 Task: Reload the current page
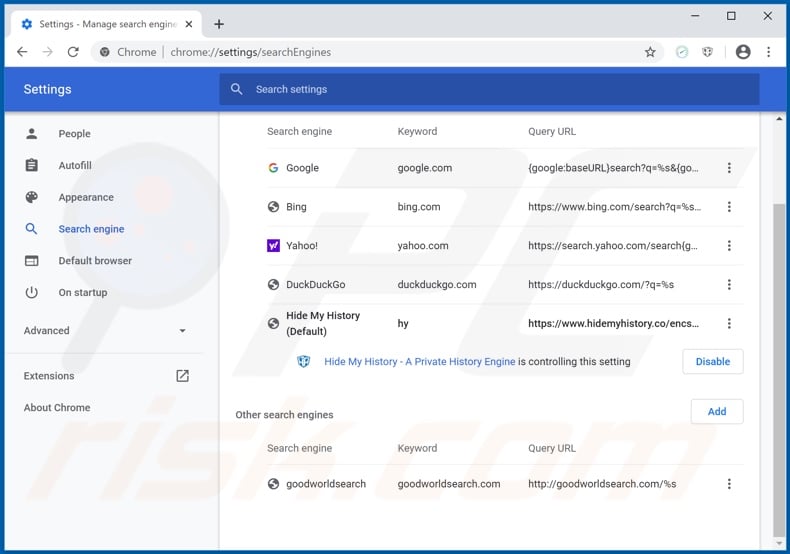[x=74, y=52]
